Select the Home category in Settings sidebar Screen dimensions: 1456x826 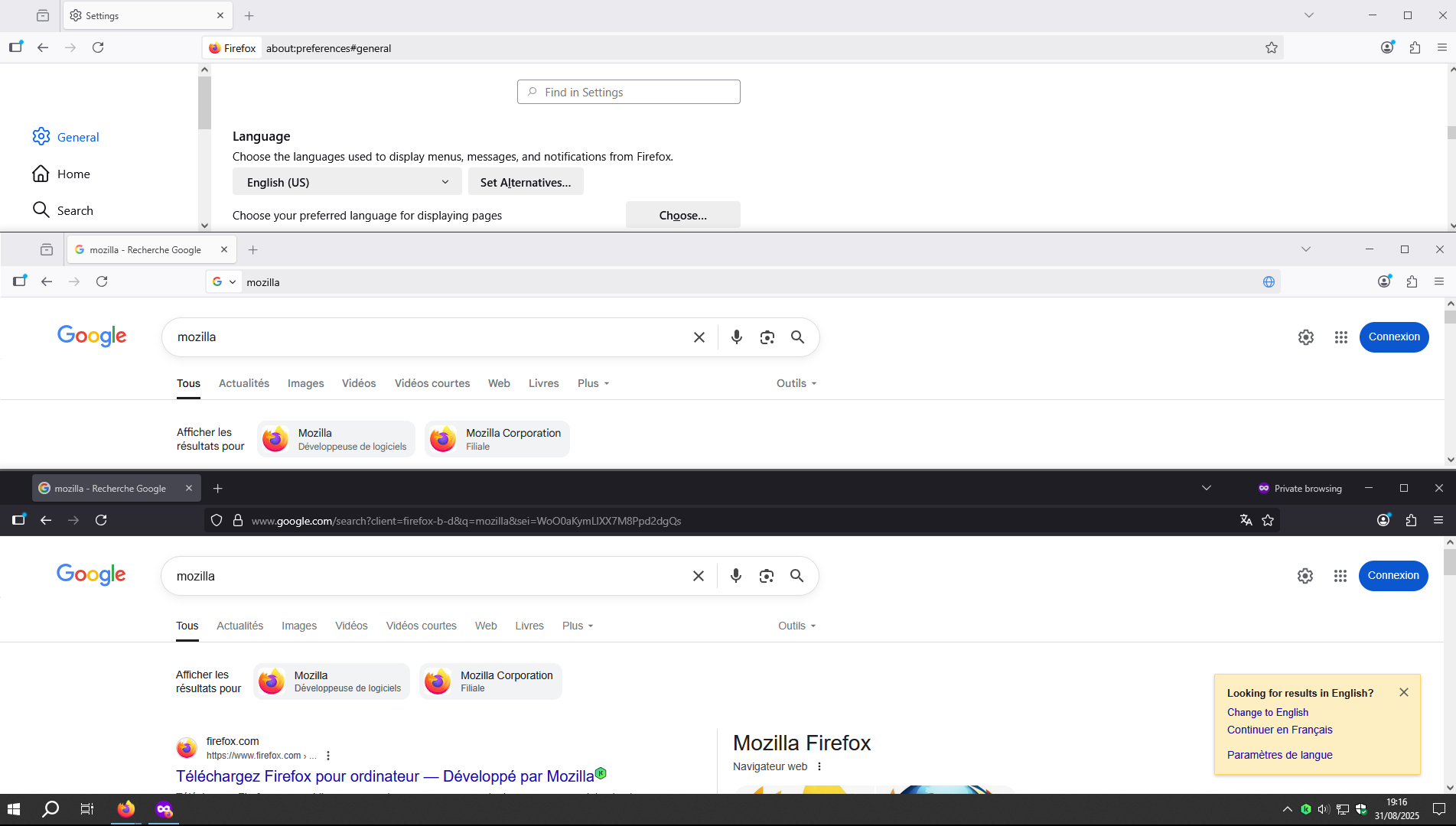coord(61,174)
